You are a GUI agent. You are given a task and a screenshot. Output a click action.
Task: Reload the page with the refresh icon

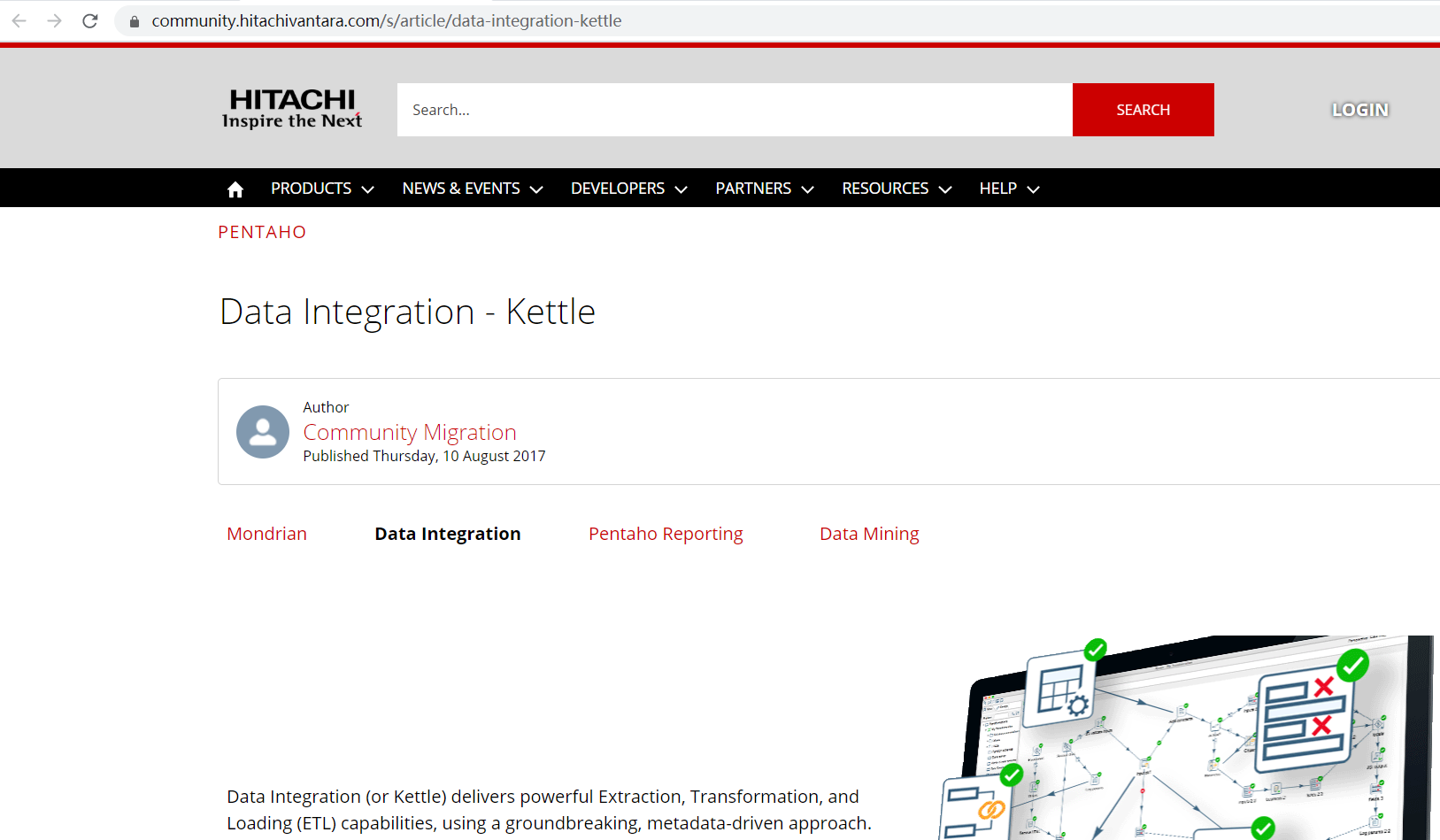pos(89,20)
